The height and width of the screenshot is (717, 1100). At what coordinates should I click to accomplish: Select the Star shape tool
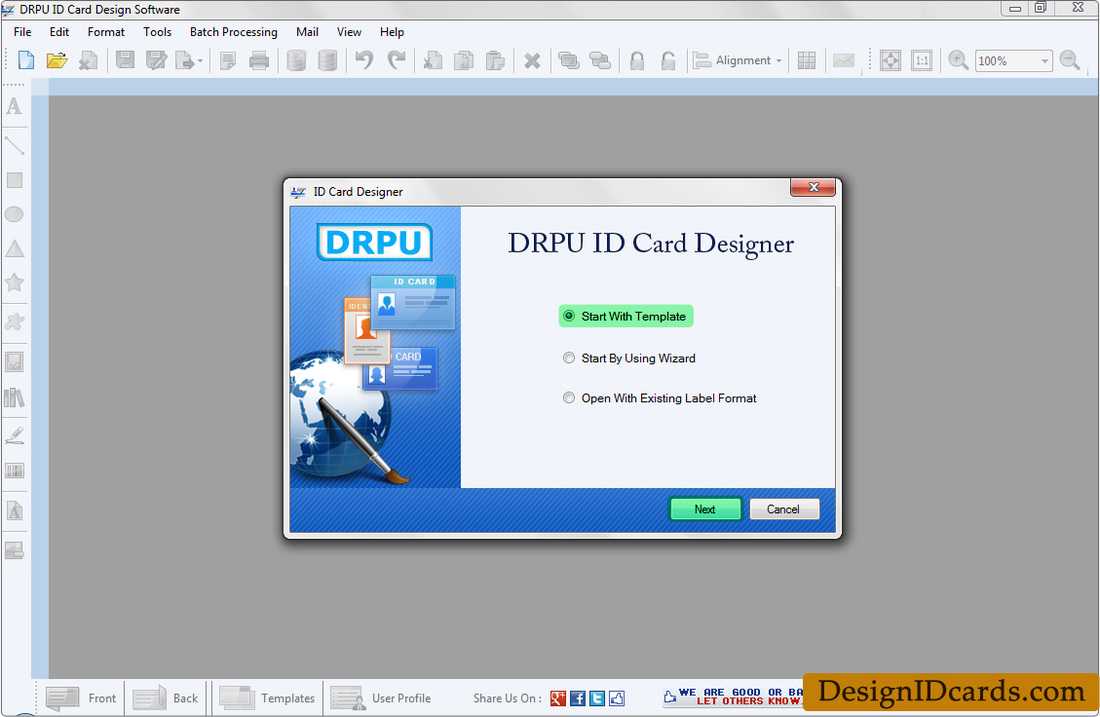click(x=14, y=283)
